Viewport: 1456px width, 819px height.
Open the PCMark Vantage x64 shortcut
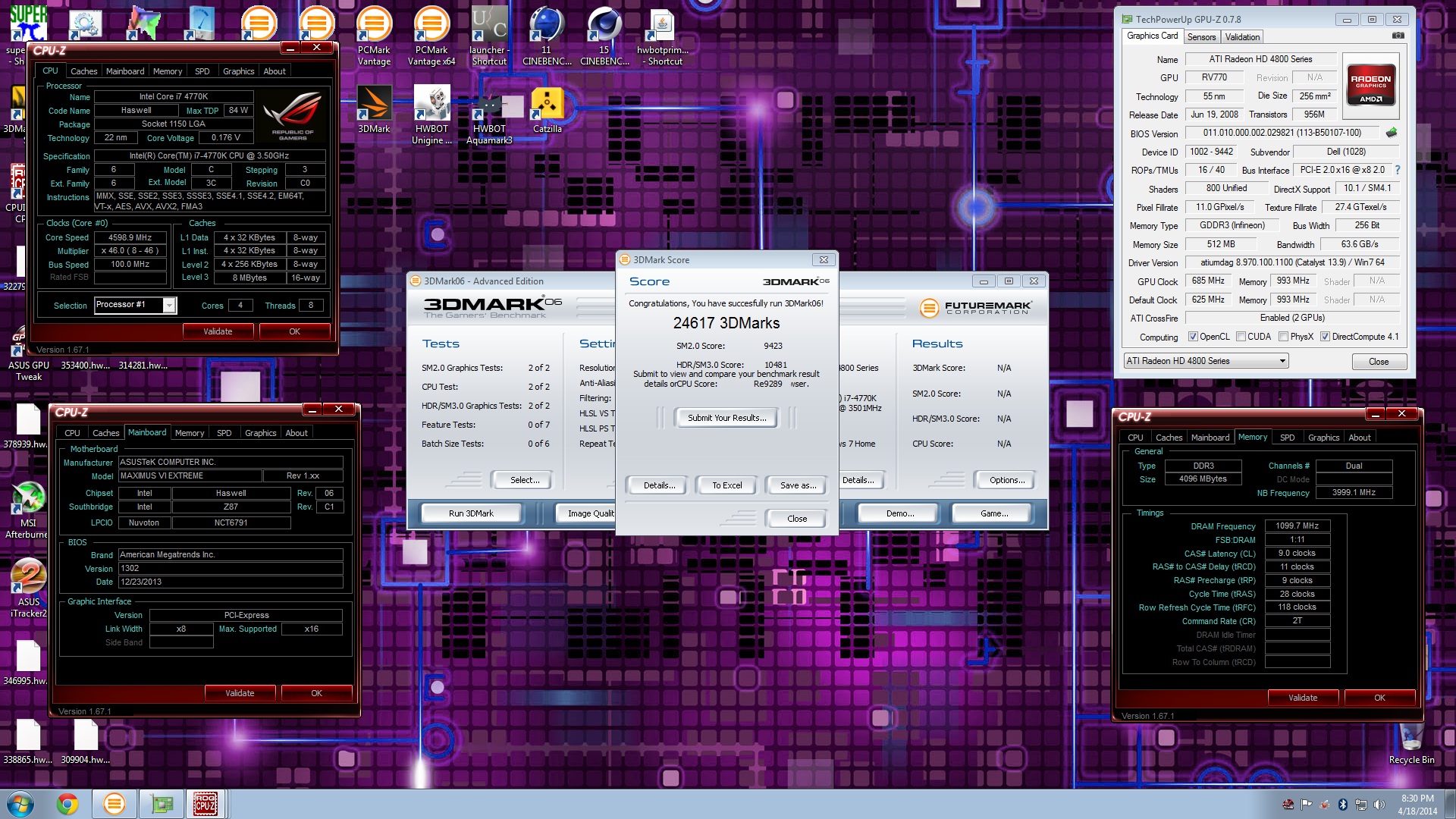pyautogui.click(x=431, y=36)
